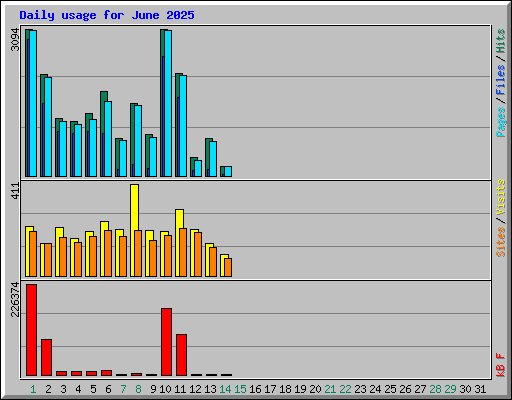The height and width of the screenshot is (400, 512).
Task: Click the red kilobytes bar for day 11
Action: click(x=181, y=355)
